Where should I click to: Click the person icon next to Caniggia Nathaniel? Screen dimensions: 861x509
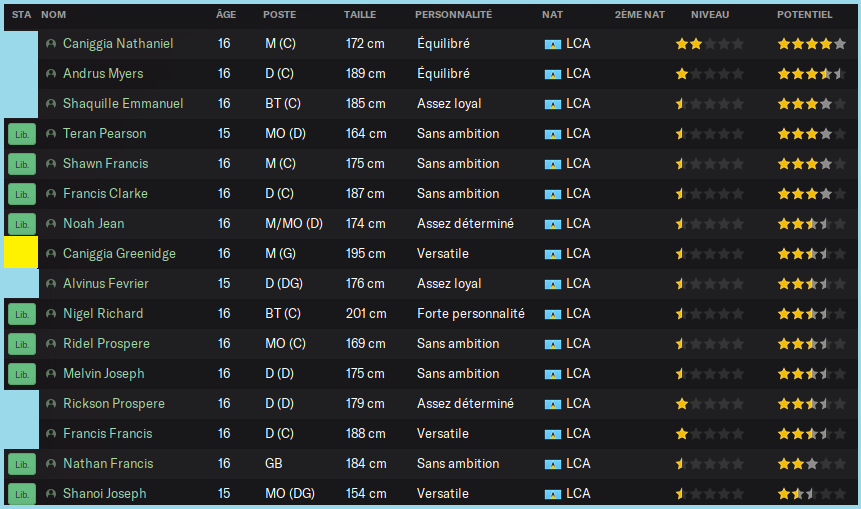(51, 44)
